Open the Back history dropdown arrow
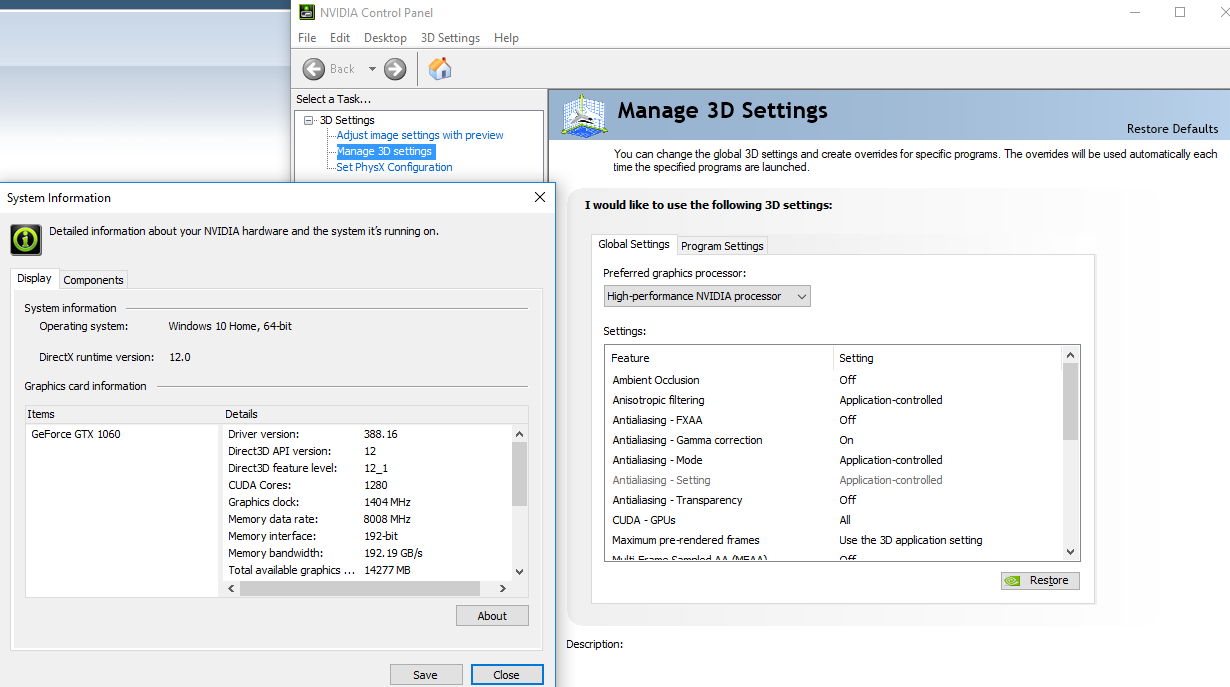Image resolution: width=1230 pixels, height=687 pixels. pos(372,69)
